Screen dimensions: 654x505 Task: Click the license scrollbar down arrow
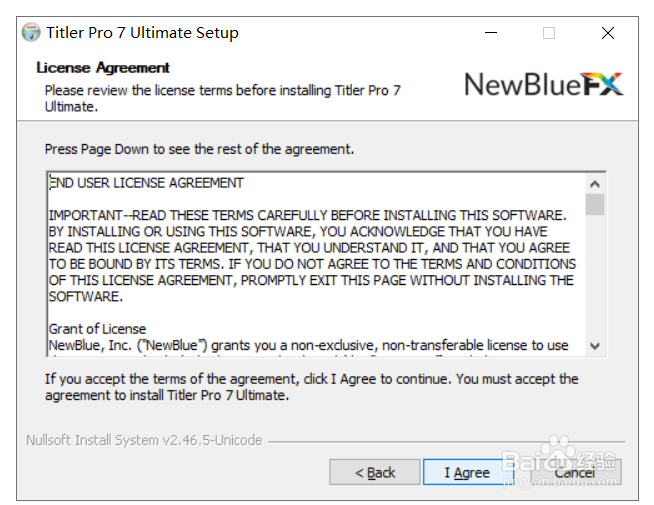pyautogui.click(x=595, y=346)
